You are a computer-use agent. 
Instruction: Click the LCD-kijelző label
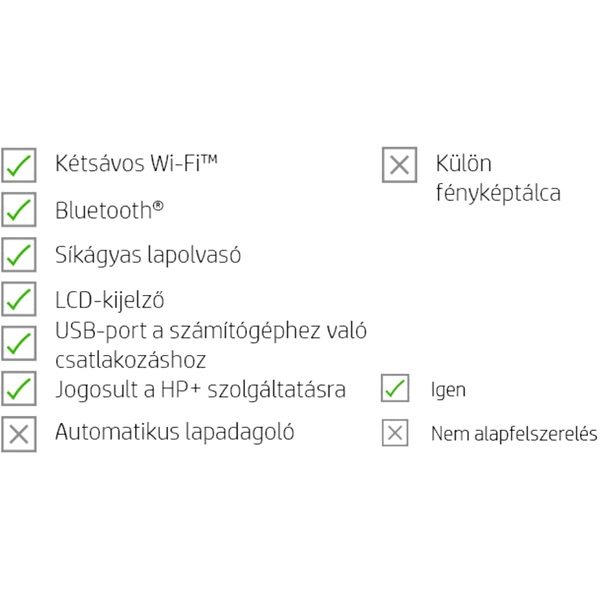[x=110, y=299]
